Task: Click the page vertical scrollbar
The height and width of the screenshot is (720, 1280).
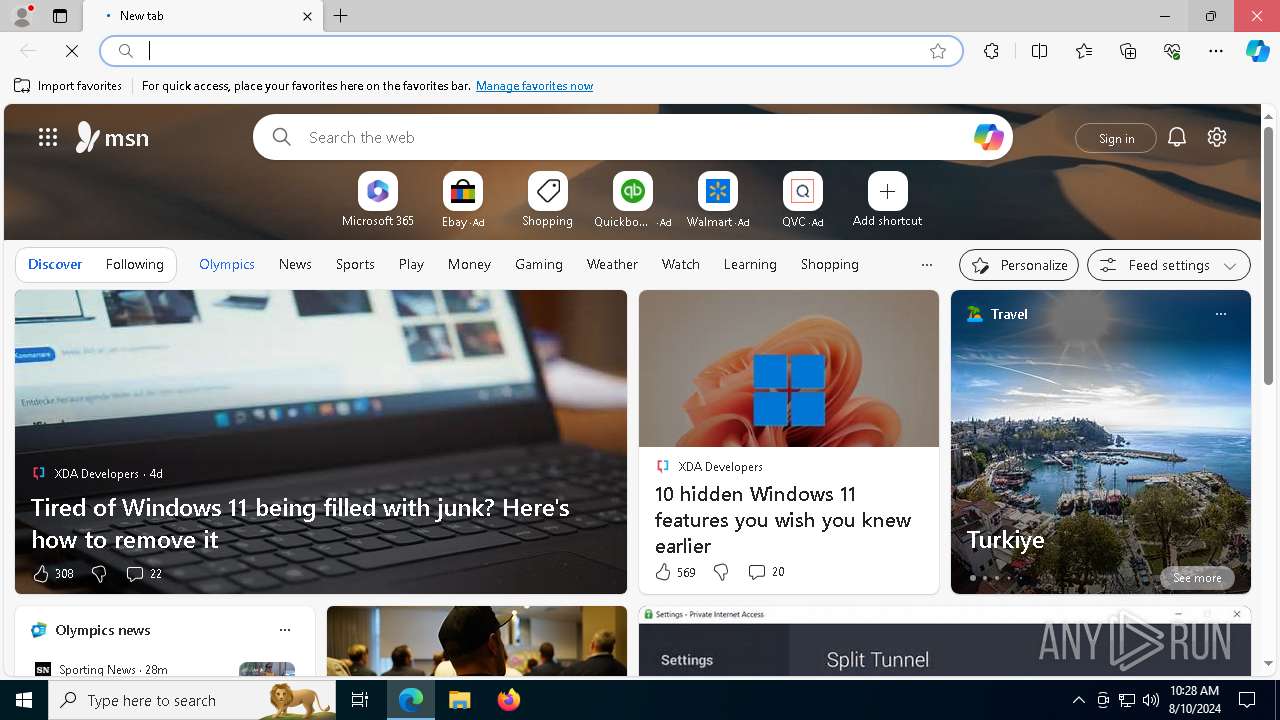Action: point(1268,255)
